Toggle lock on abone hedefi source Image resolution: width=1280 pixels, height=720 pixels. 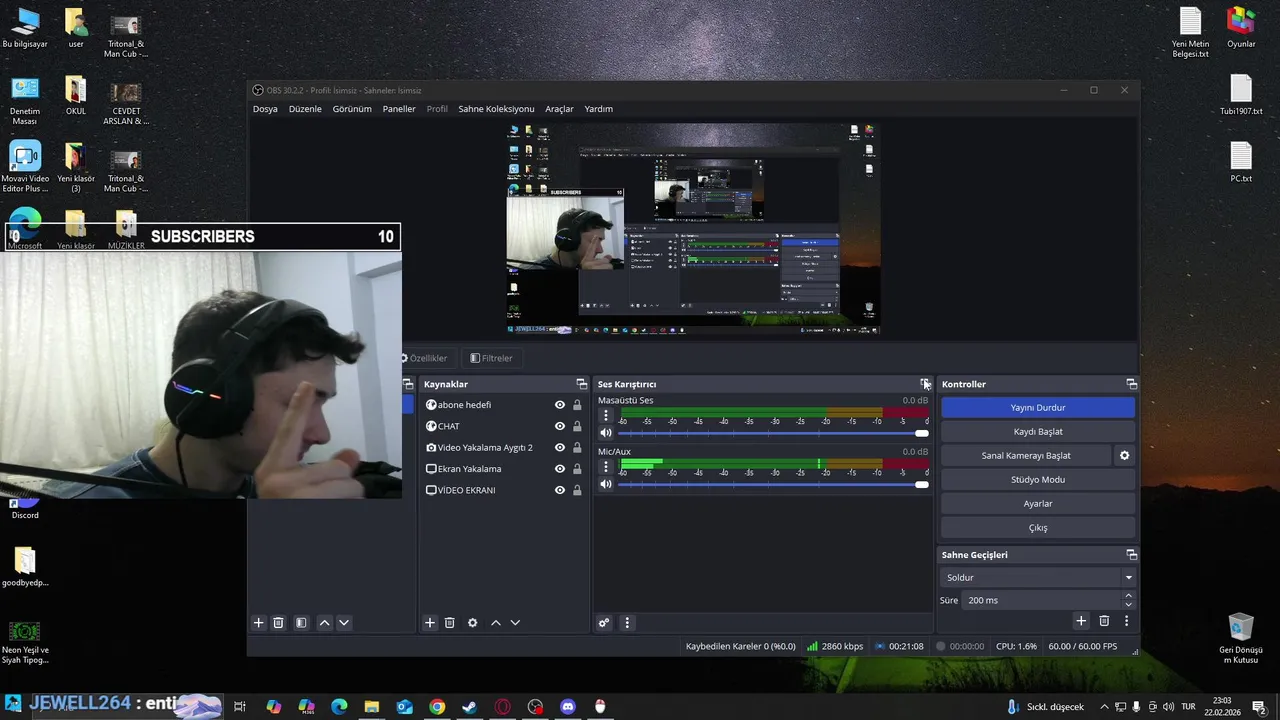(577, 405)
